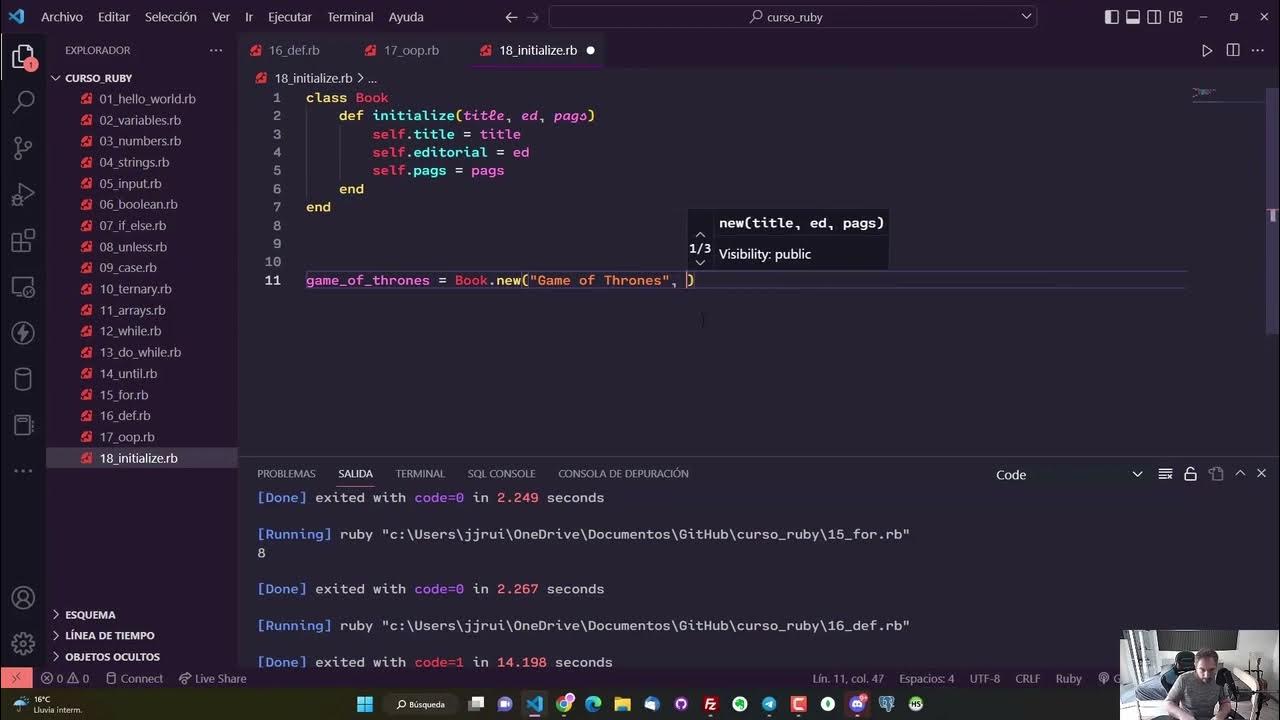Open the file 10_ternary.rb in explorer
The image size is (1280, 720).
[x=141, y=289]
